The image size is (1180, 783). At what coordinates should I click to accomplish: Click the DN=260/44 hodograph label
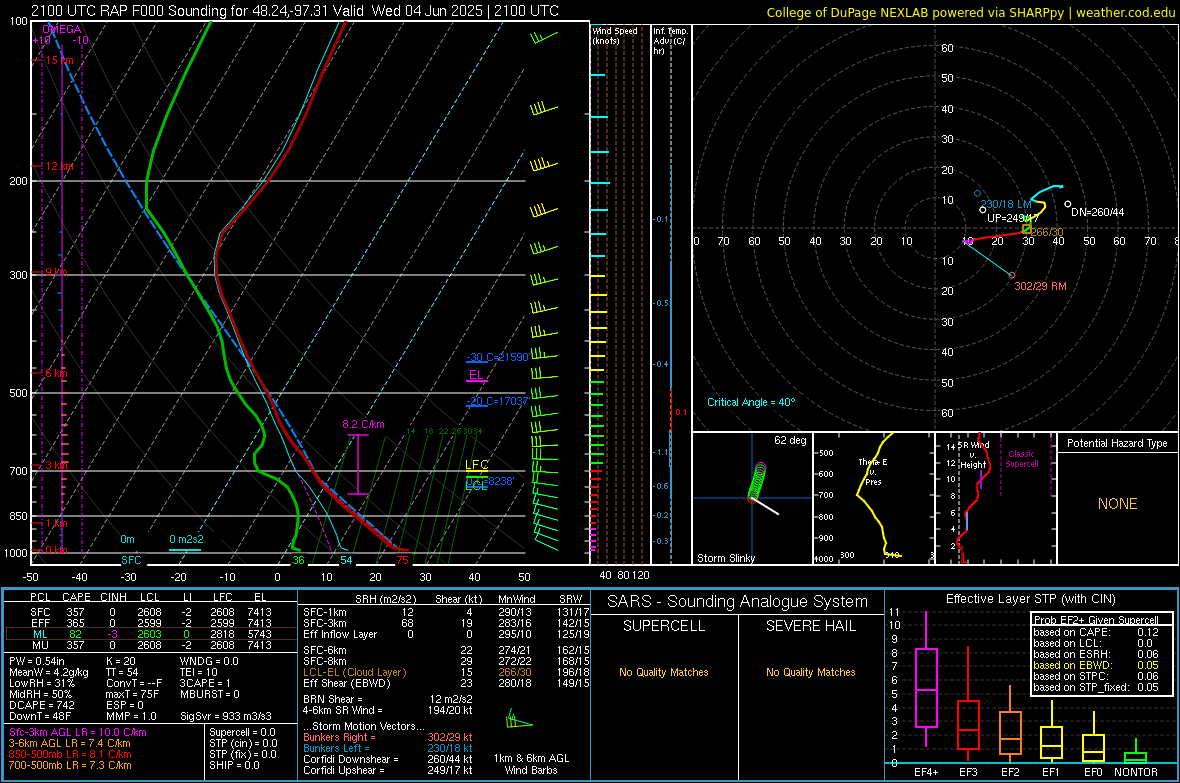1097,212
